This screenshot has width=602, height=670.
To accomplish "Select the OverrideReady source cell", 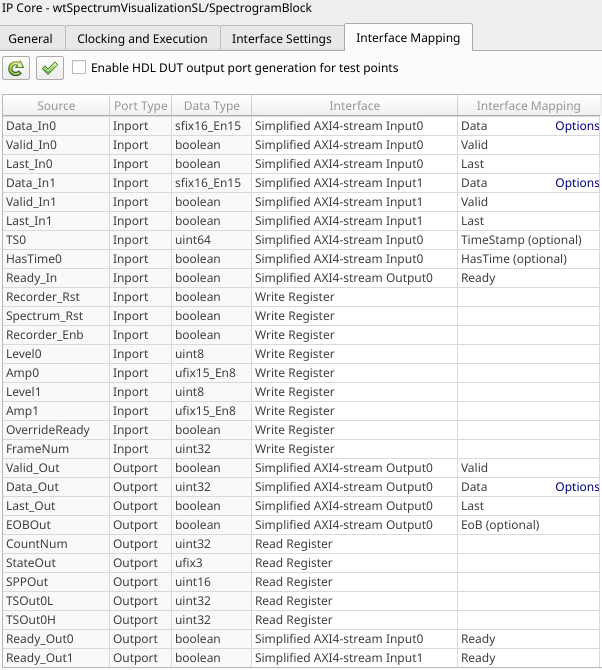I will click(x=56, y=429).
